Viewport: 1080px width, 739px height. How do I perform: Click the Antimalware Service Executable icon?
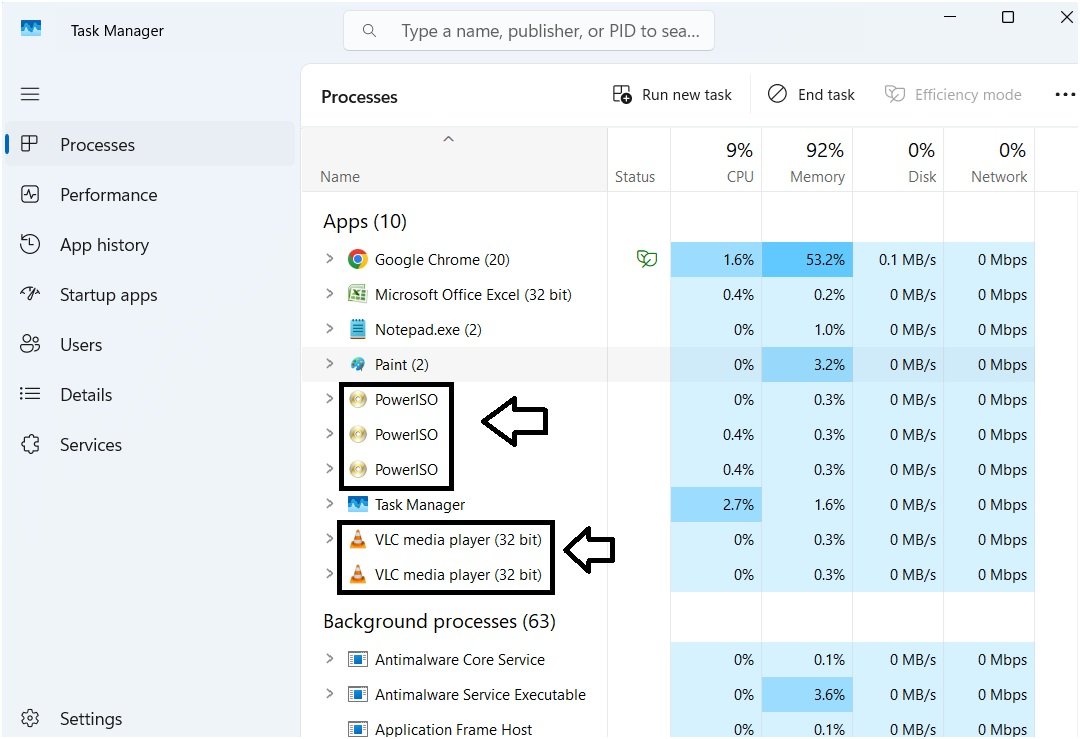[357, 694]
